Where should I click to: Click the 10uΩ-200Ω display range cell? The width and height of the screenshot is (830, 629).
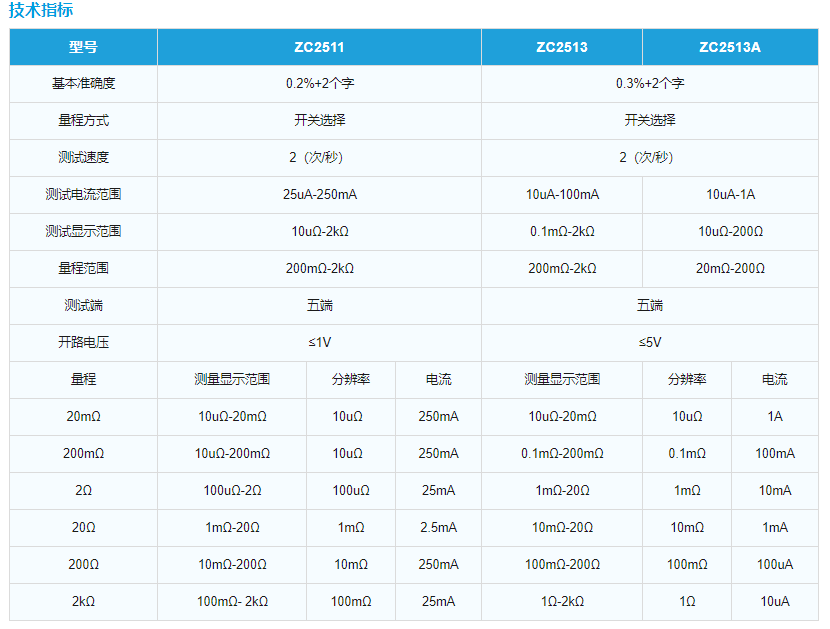pos(730,232)
